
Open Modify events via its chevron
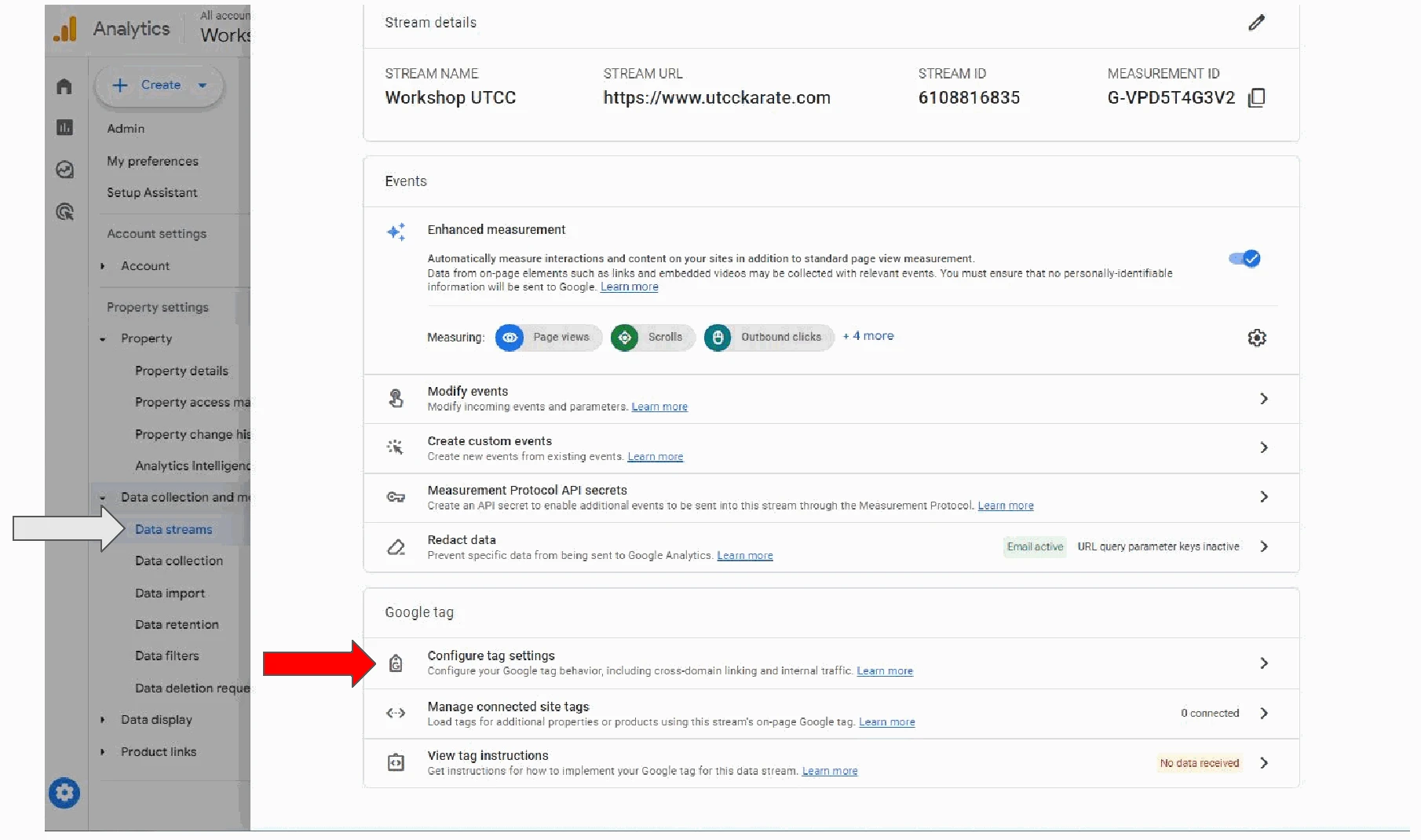tap(1264, 399)
